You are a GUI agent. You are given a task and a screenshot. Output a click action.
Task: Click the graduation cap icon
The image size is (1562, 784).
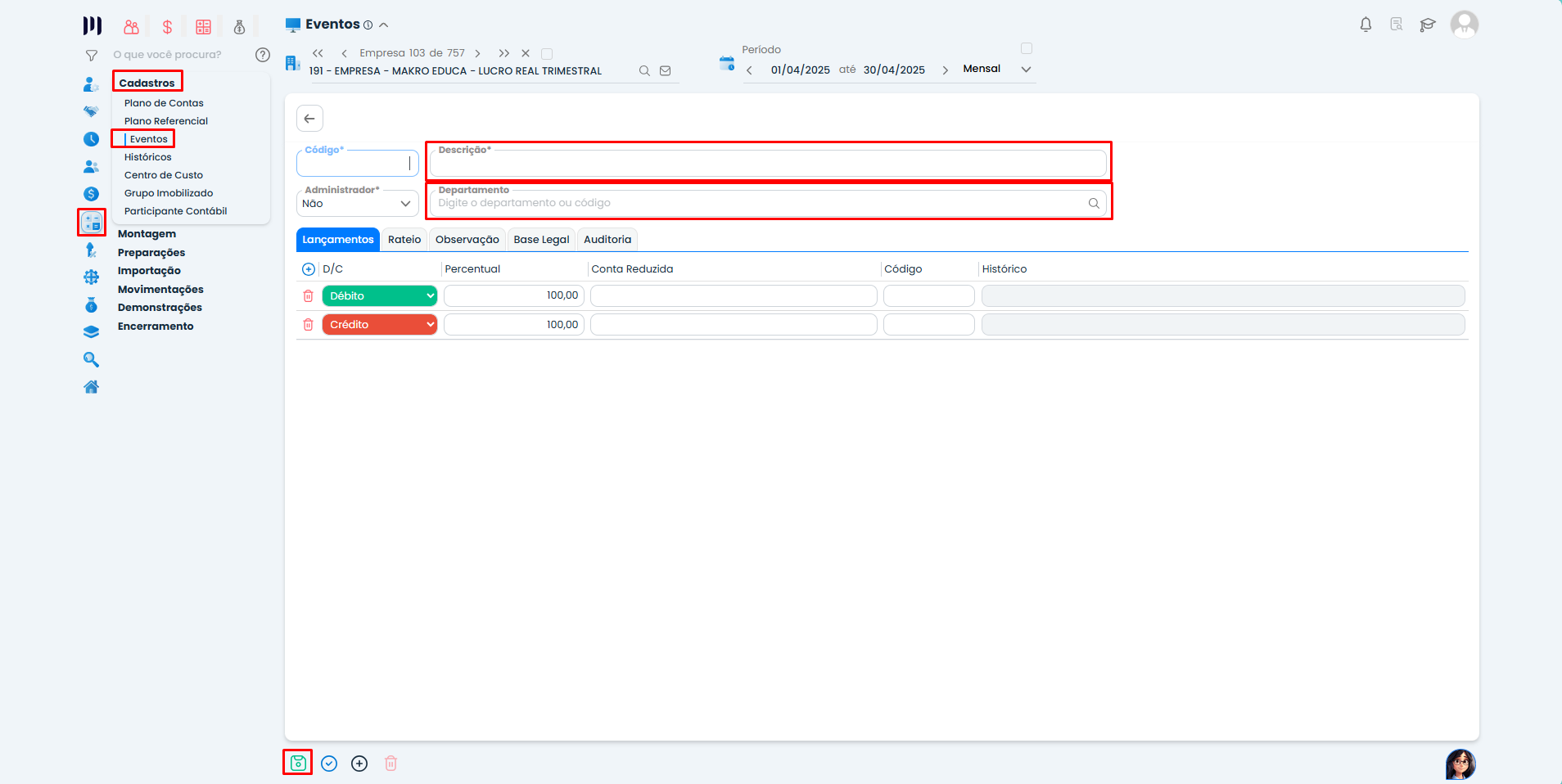(x=1428, y=25)
